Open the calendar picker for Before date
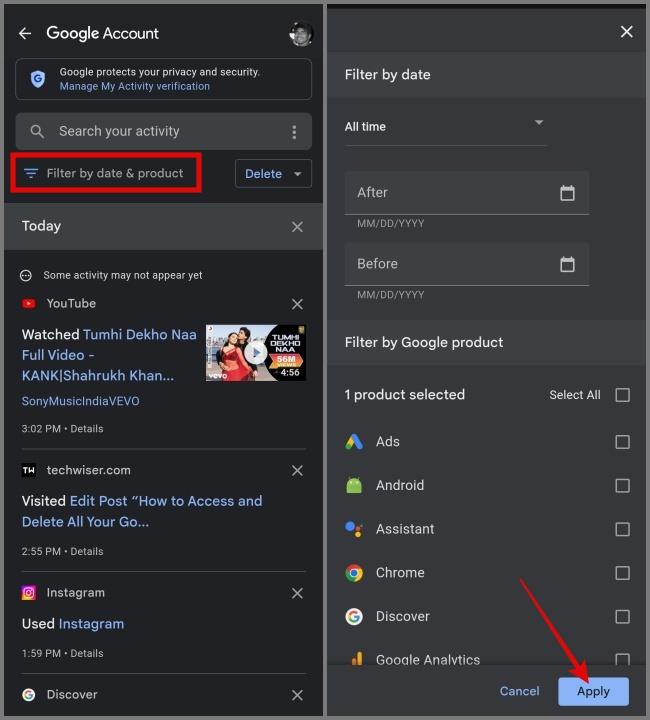This screenshot has width=650, height=720. (x=567, y=264)
